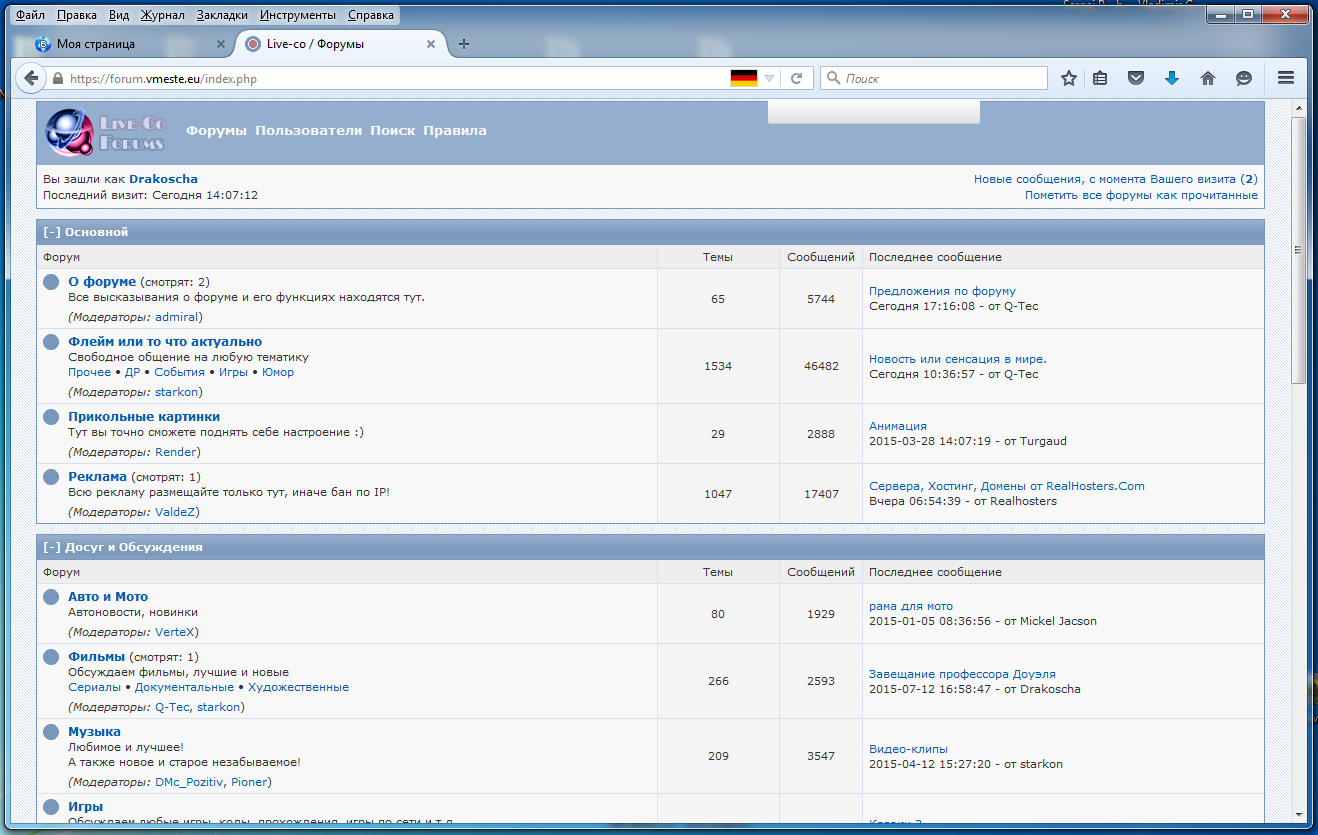Collapse the Досуг и Обсуждения section
The height and width of the screenshot is (835, 1318).
click(52, 547)
